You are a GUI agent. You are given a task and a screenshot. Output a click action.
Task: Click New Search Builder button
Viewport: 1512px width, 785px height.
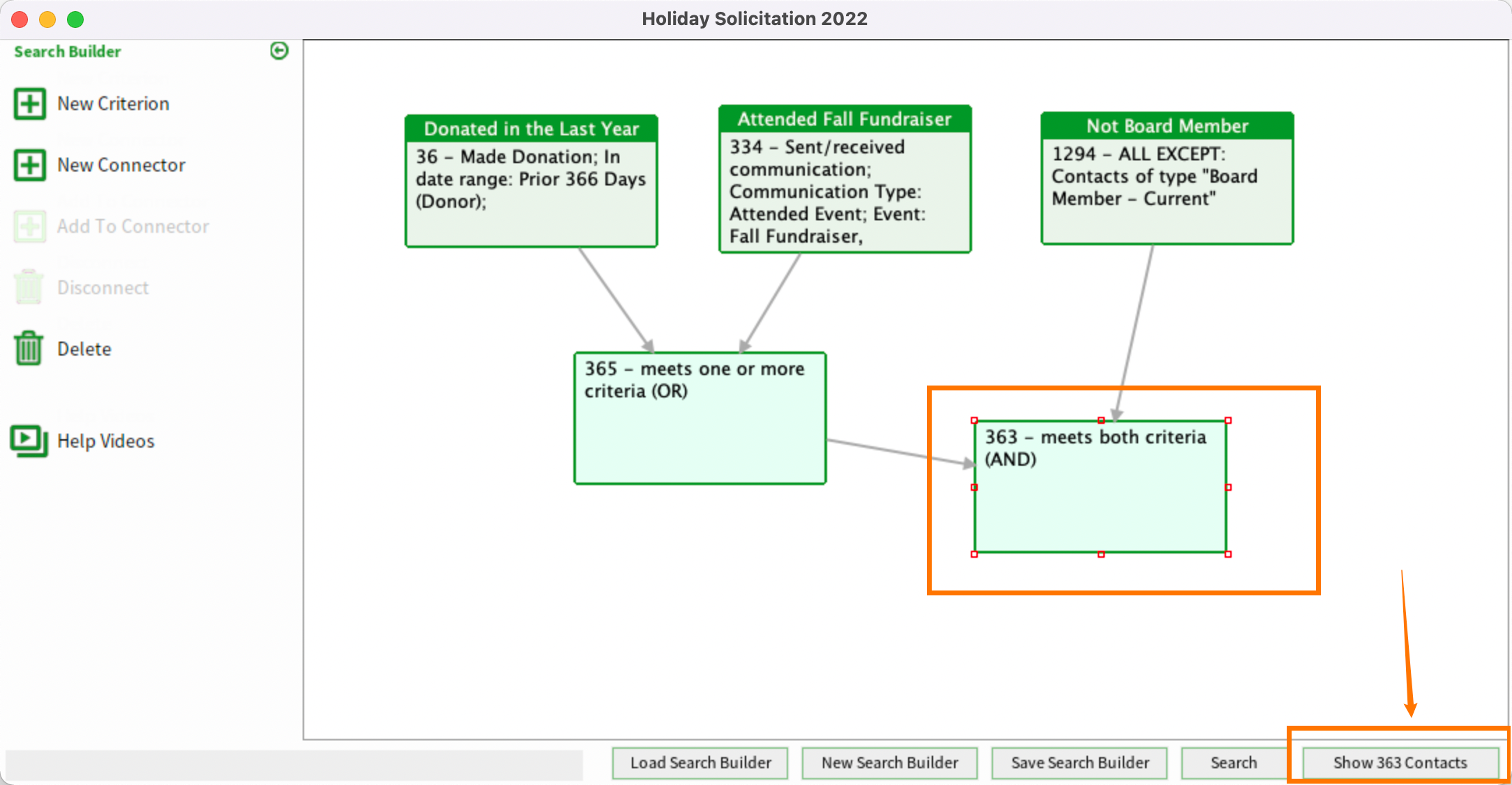(x=890, y=763)
